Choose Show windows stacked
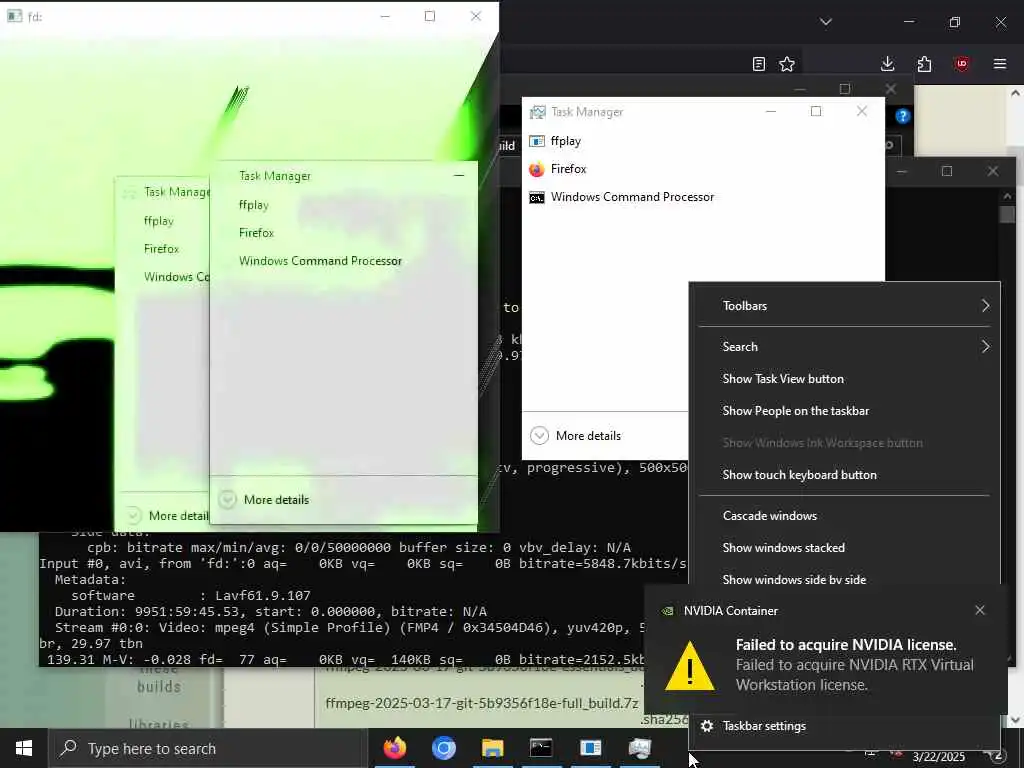The height and width of the screenshot is (768, 1024). coord(844,548)
